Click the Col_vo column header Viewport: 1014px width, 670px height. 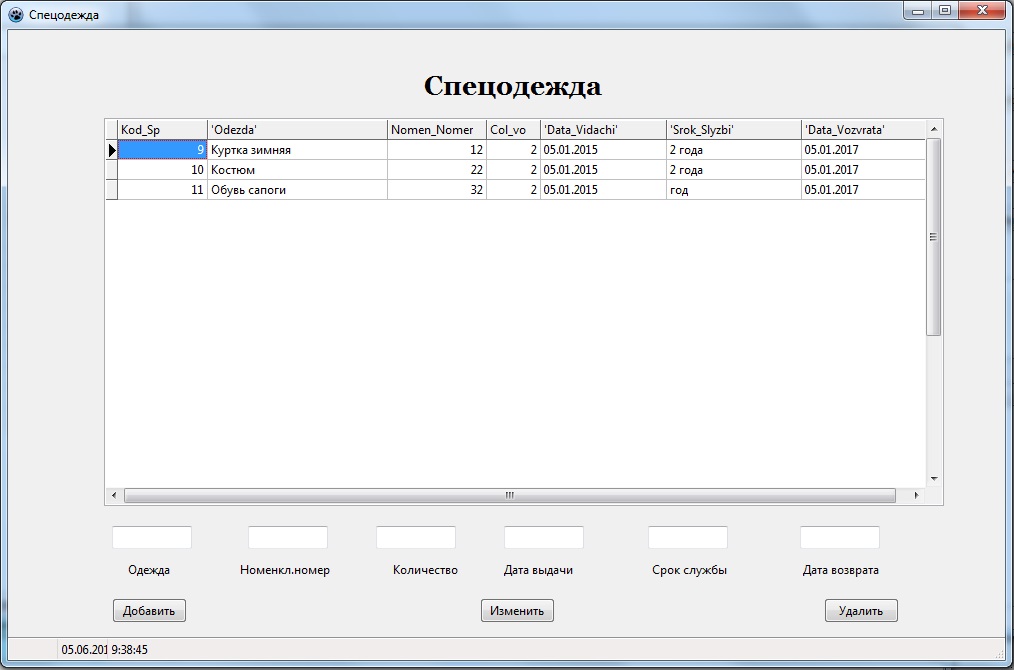coord(513,129)
